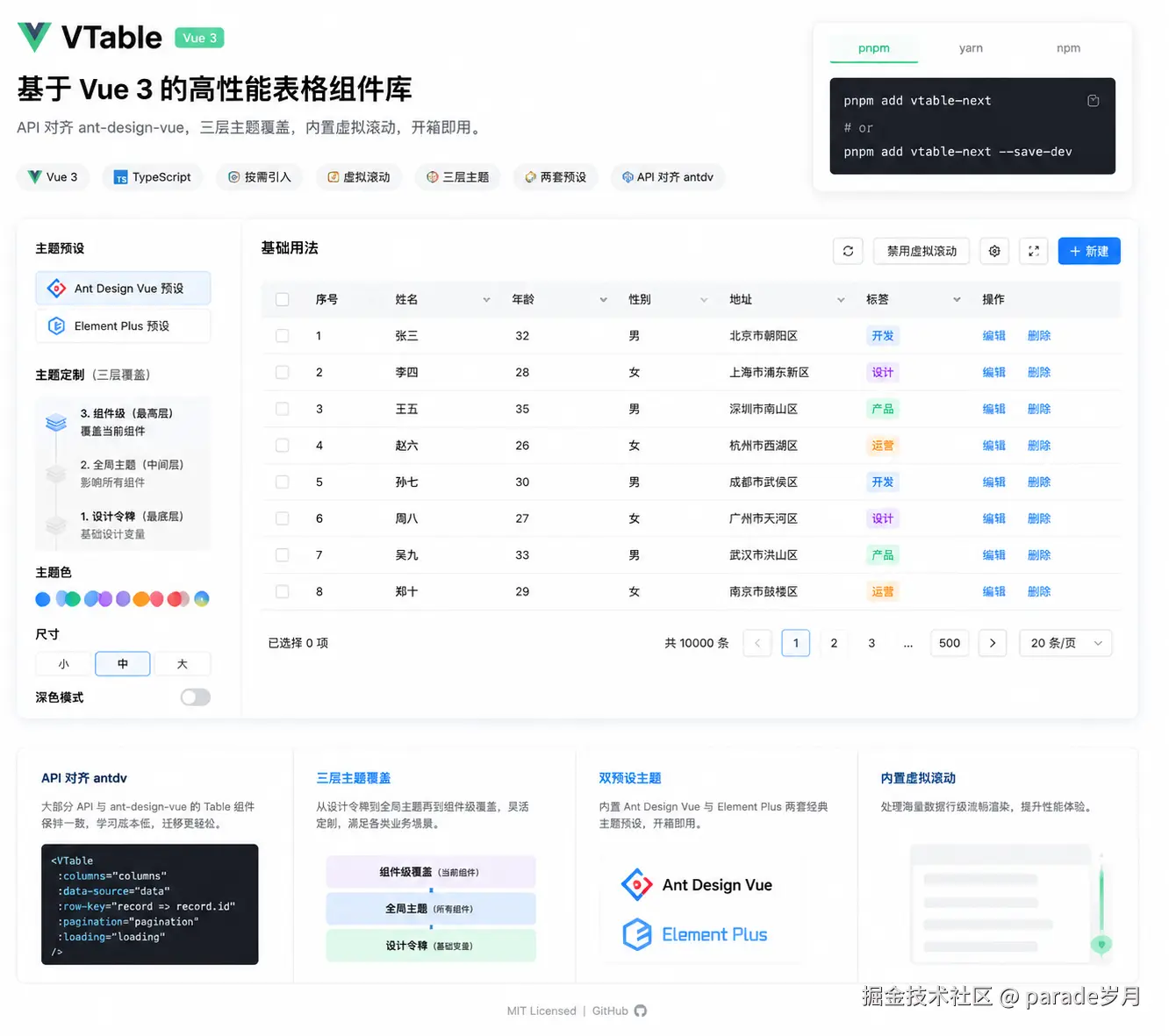Switch to the yarn tab
This screenshot has width=1169, height=1036.
click(971, 48)
